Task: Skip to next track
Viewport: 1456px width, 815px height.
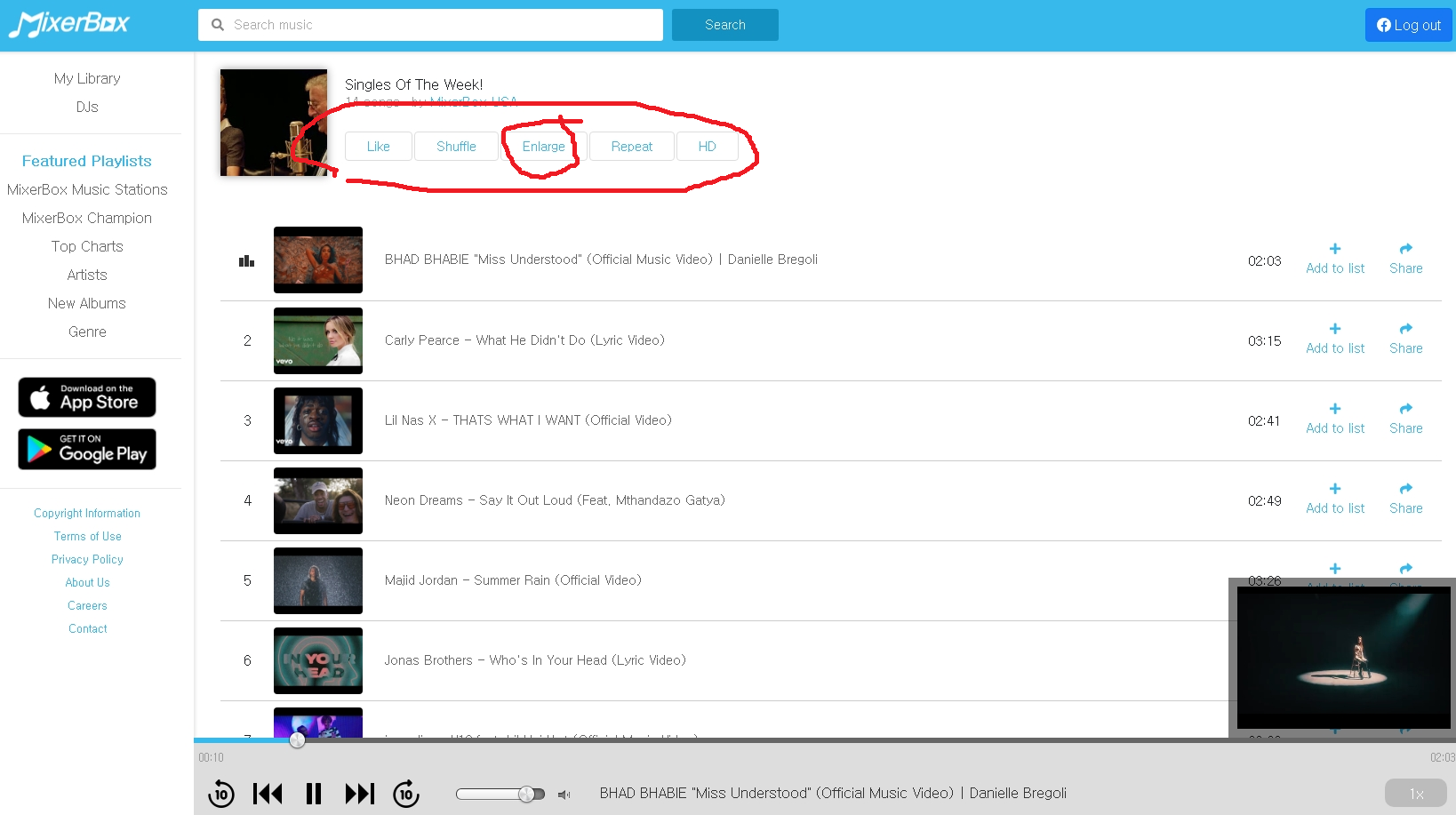Action: pos(360,794)
